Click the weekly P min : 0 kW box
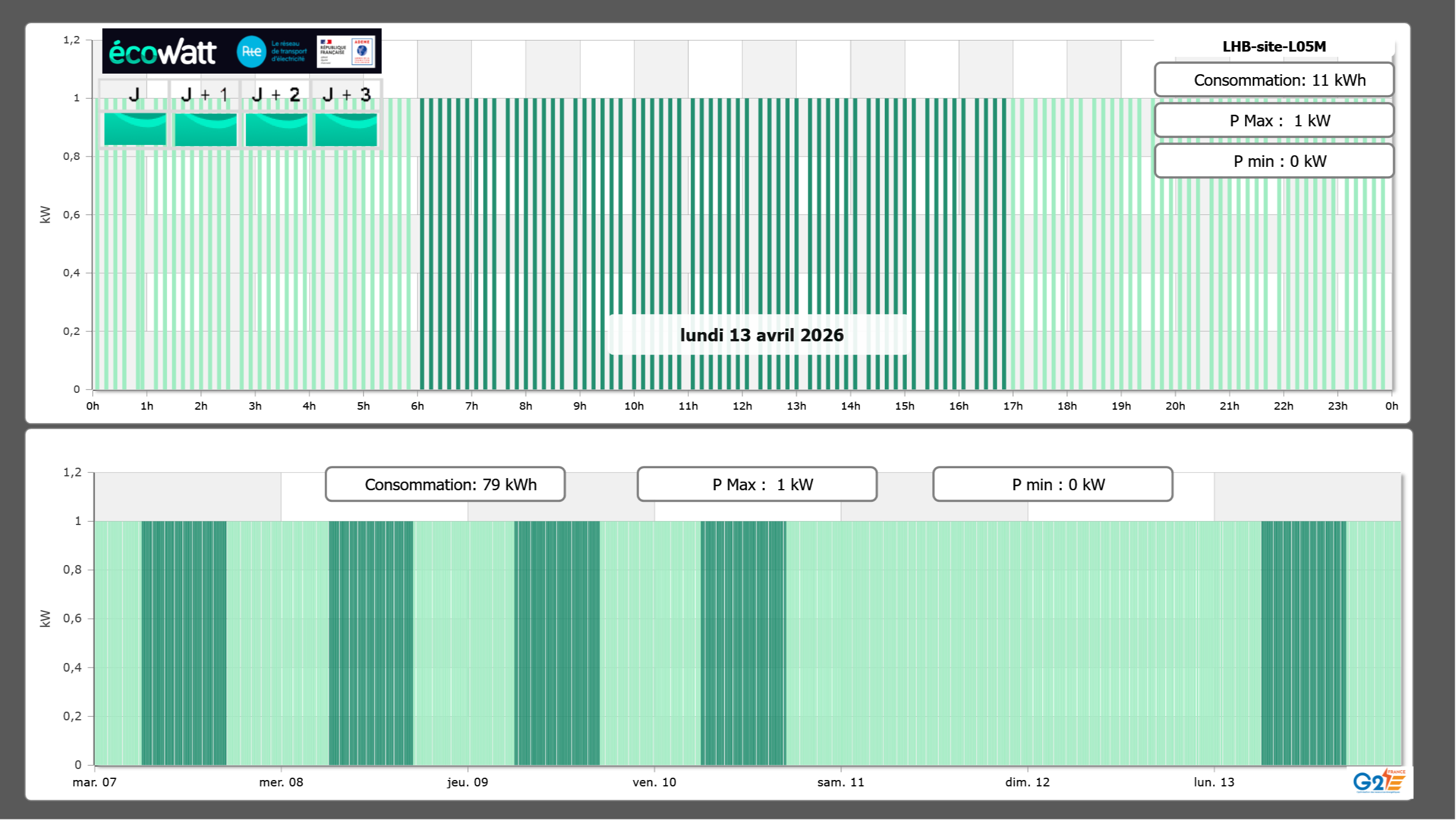Viewport: 1456px width, 820px height. 1052,484
